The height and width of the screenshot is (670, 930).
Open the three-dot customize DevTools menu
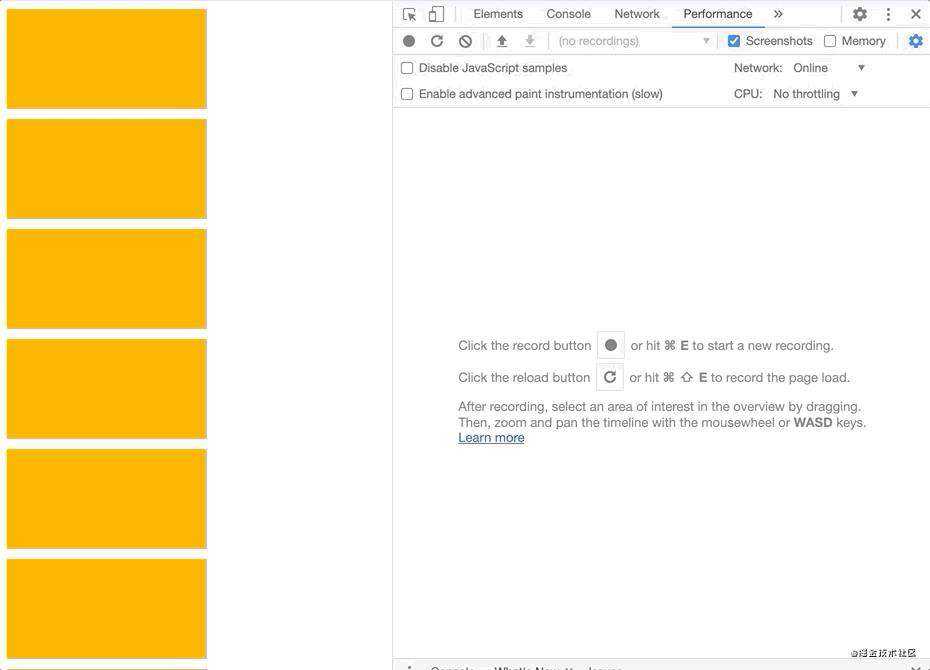pyautogui.click(x=888, y=14)
